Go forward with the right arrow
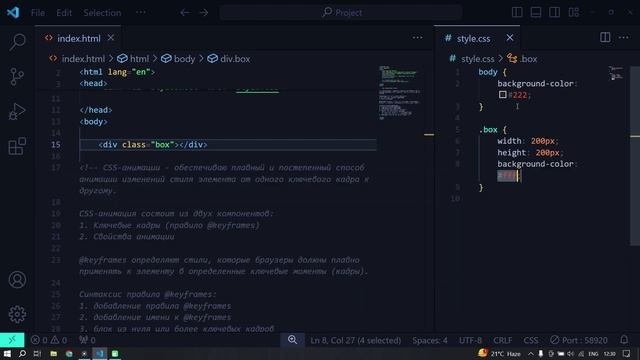 point(204,13)
